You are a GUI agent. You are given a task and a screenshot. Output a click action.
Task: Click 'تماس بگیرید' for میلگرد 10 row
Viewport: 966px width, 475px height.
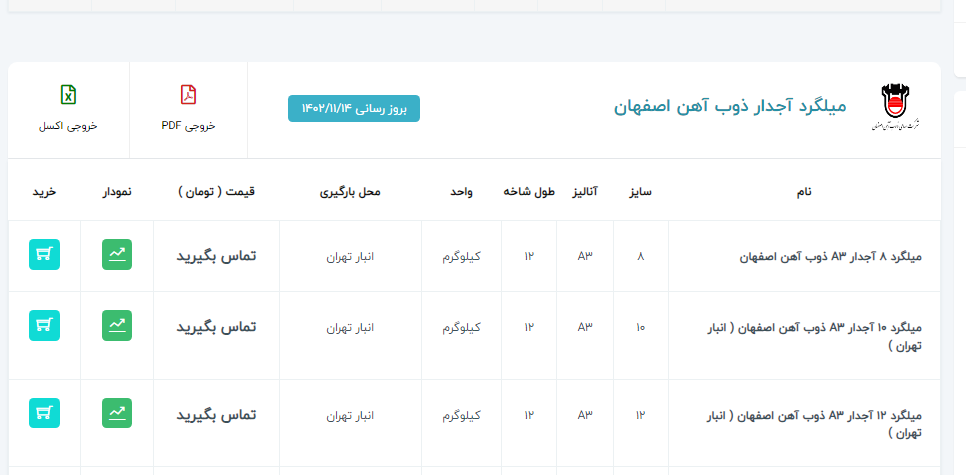216,327
